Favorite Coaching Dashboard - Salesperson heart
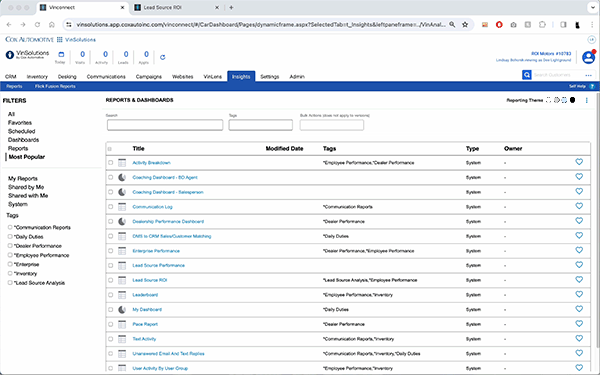Screen dimensions: 600x375 [x=579, y=191]
